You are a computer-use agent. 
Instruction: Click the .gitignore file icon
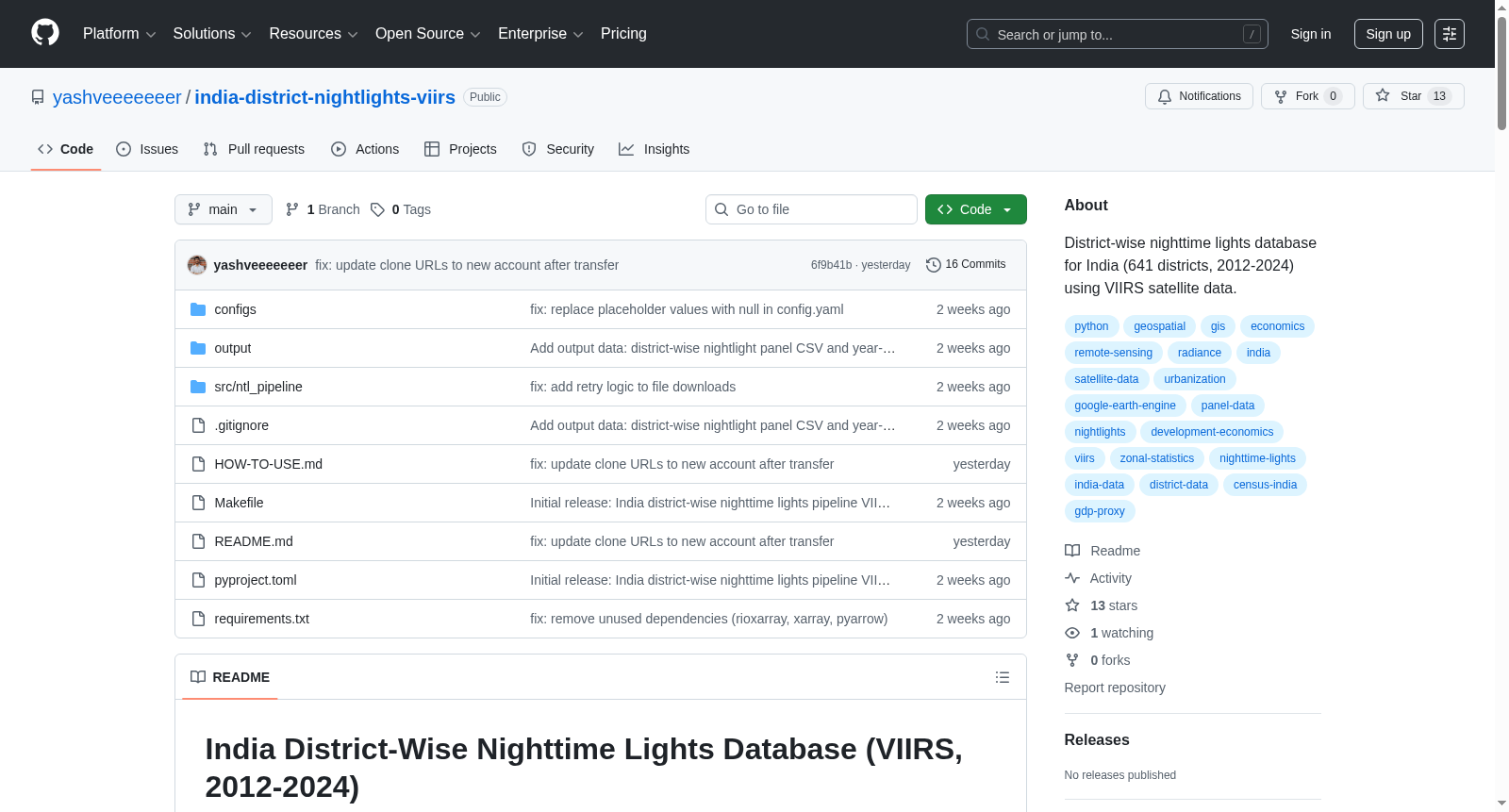[198, 425]
